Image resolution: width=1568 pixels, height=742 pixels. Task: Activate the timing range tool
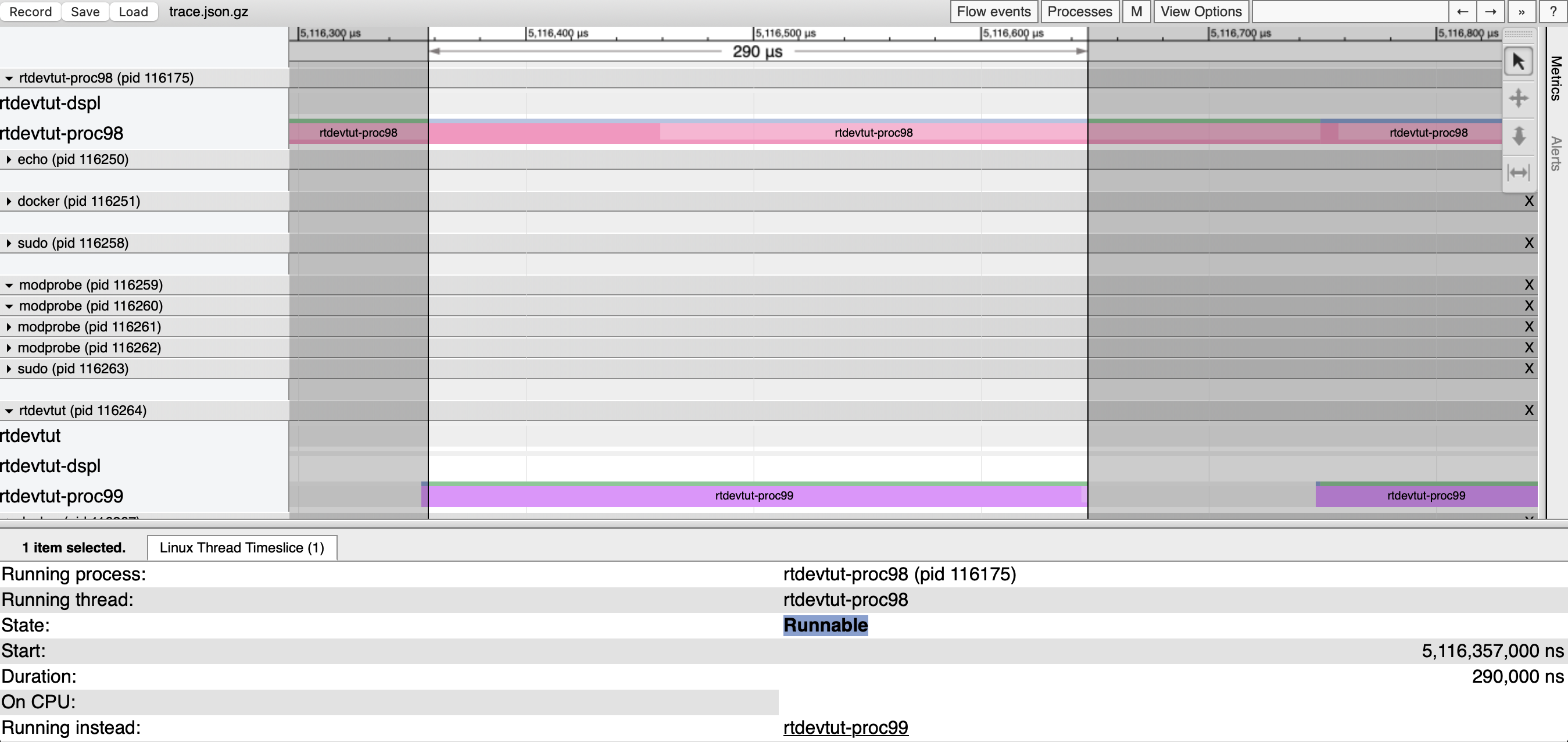tap(1518, 173)
